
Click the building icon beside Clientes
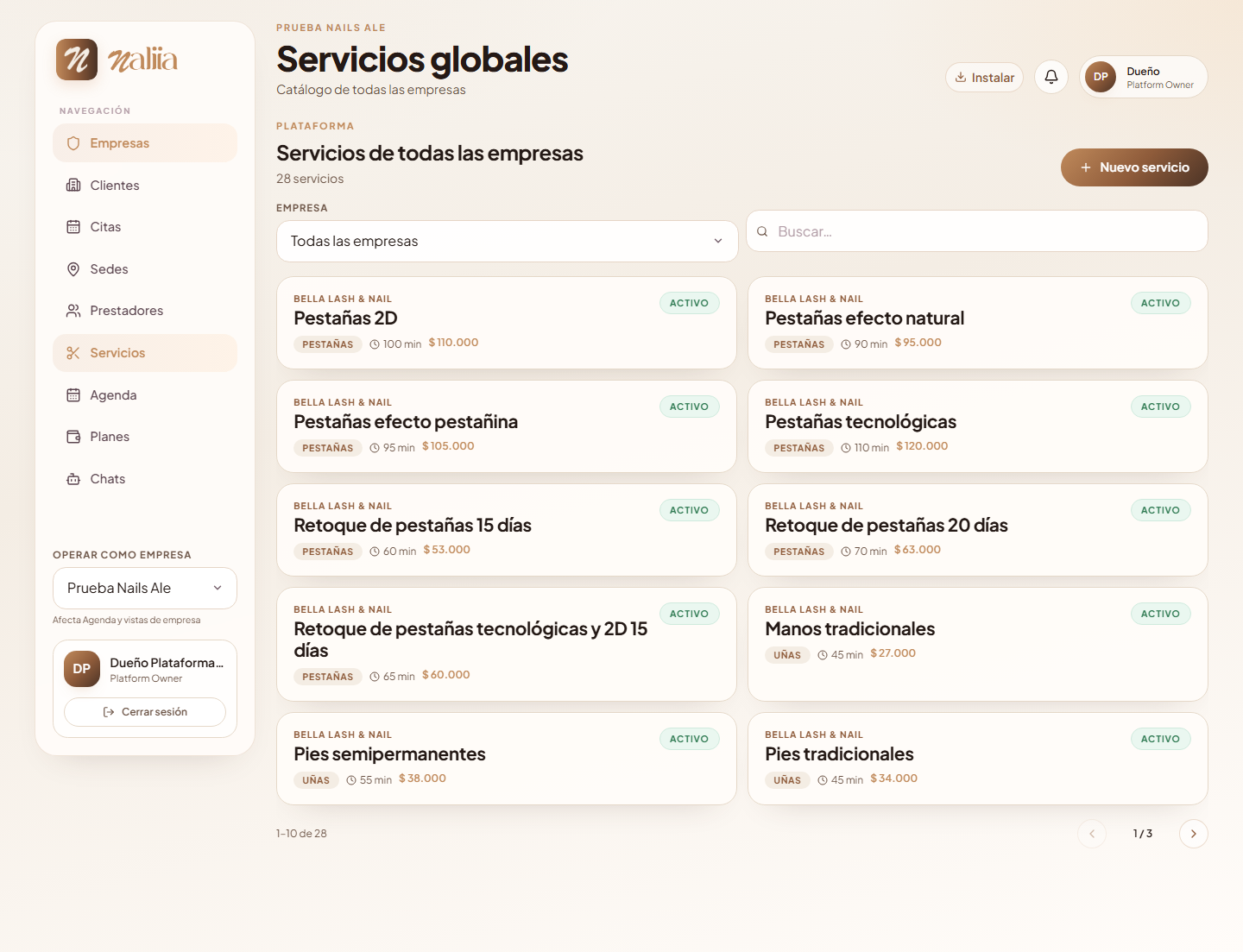click(x=73, y=185)
